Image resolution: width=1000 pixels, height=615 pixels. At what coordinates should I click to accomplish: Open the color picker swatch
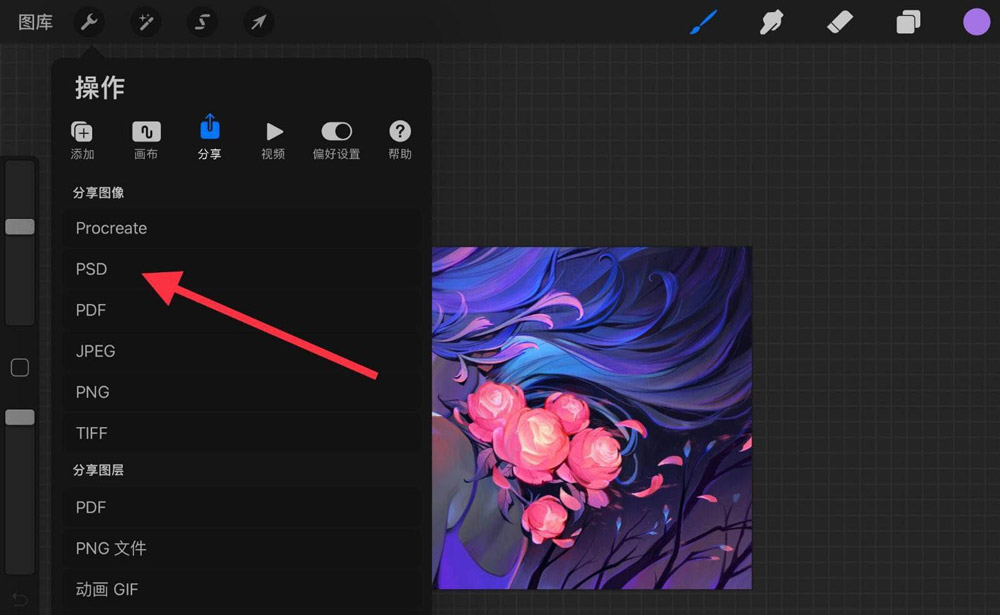976,21
